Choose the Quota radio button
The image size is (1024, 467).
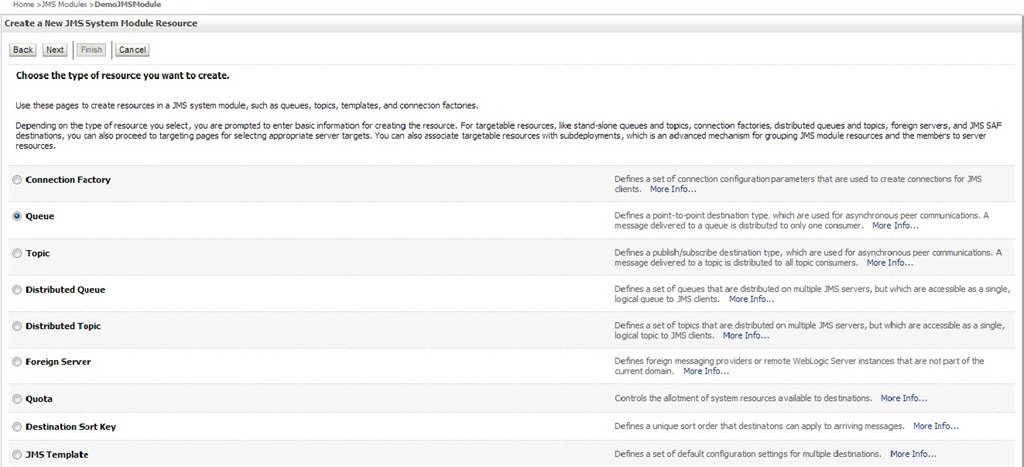(17, 399)
